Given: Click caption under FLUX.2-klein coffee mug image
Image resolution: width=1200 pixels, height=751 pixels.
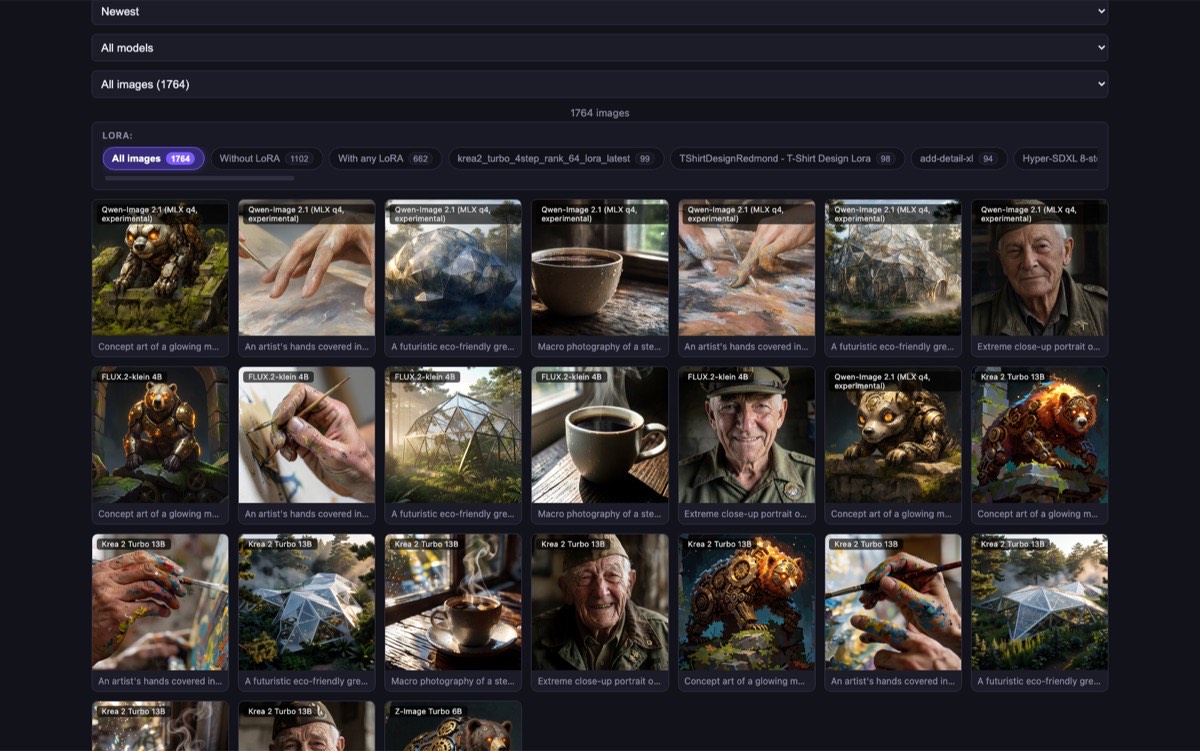Looking at the screenshot, I should click(x=600, y=514).
